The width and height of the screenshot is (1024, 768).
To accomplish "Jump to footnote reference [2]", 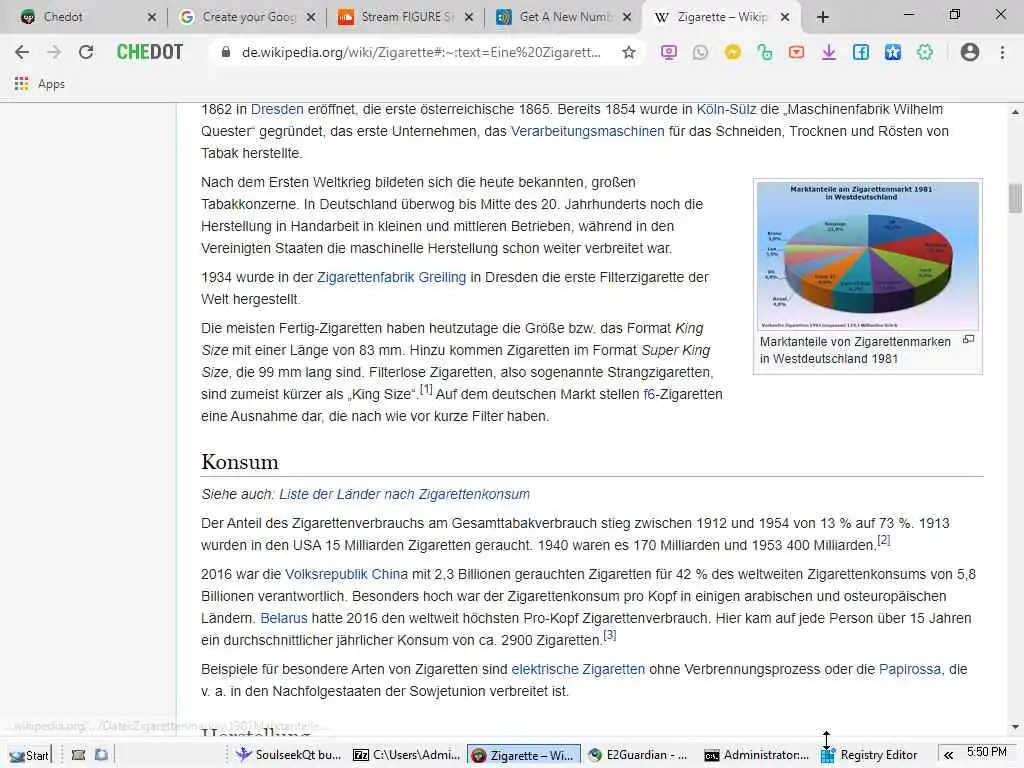I will click(884, 540).
